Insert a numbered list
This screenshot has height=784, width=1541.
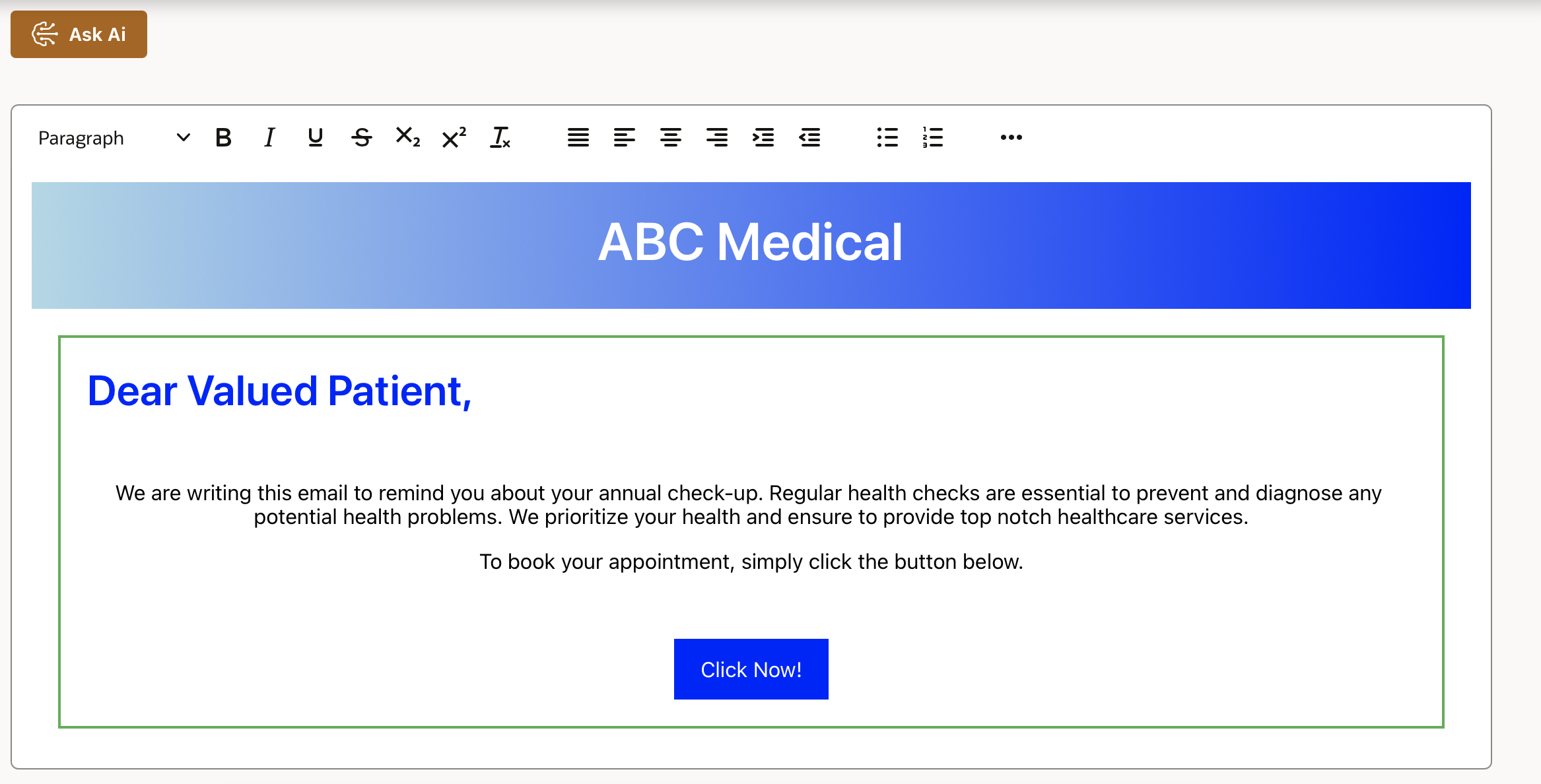[x=933, y=138]
